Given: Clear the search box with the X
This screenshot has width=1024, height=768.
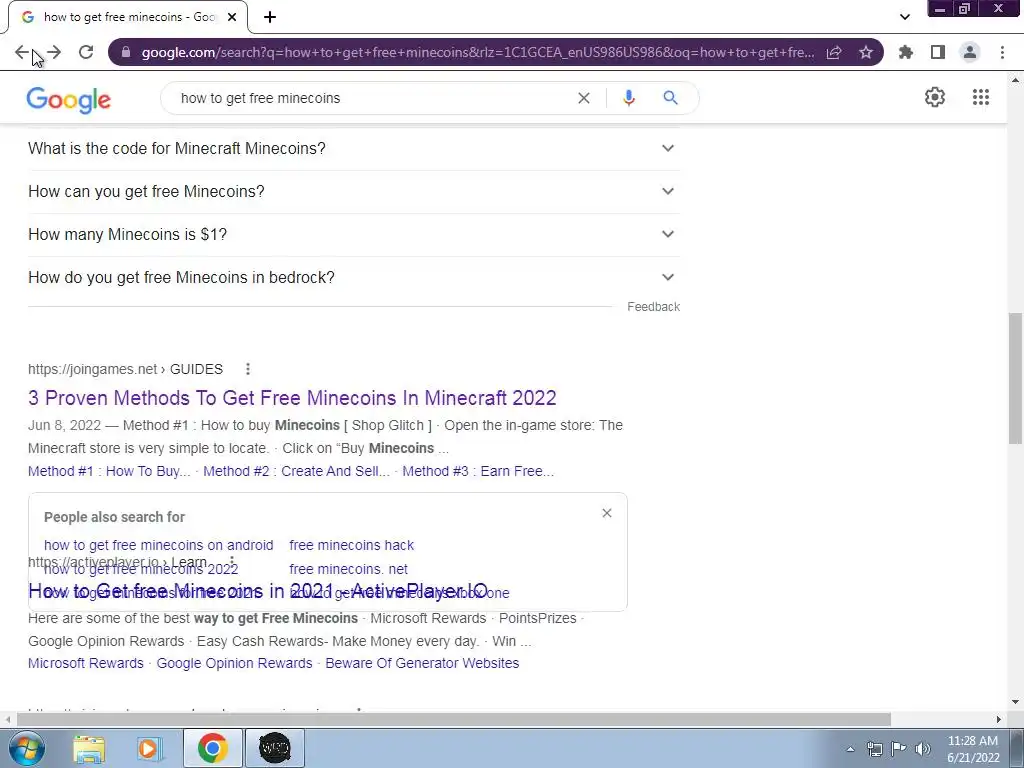Looking at the screenshot, I should (584, 98).
